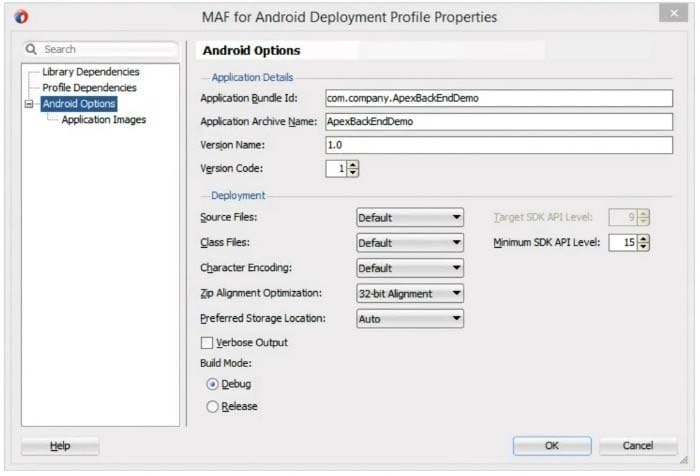Select Library Dependencies in the tree

click(x=90, y=72)
